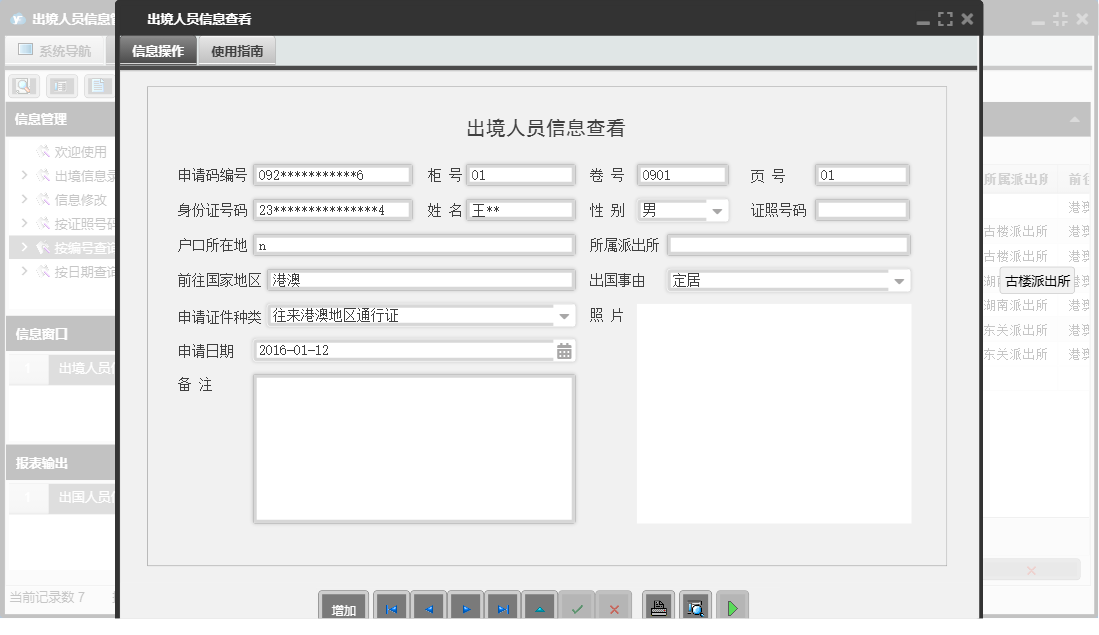The width and height of the screenshot is (1099, 635).
Task: Expand the 性别 dropdown
Action: point(717,211)
